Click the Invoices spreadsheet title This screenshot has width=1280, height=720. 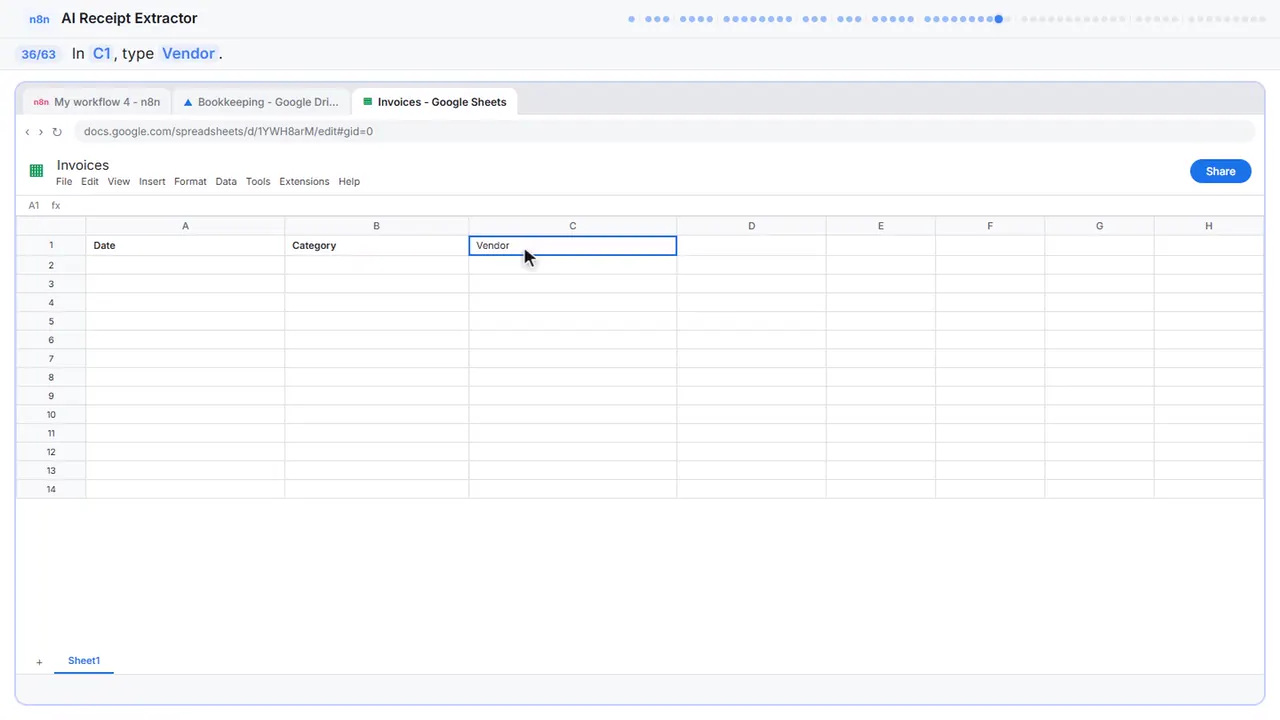pyautogui.click(x=83, y=165)
